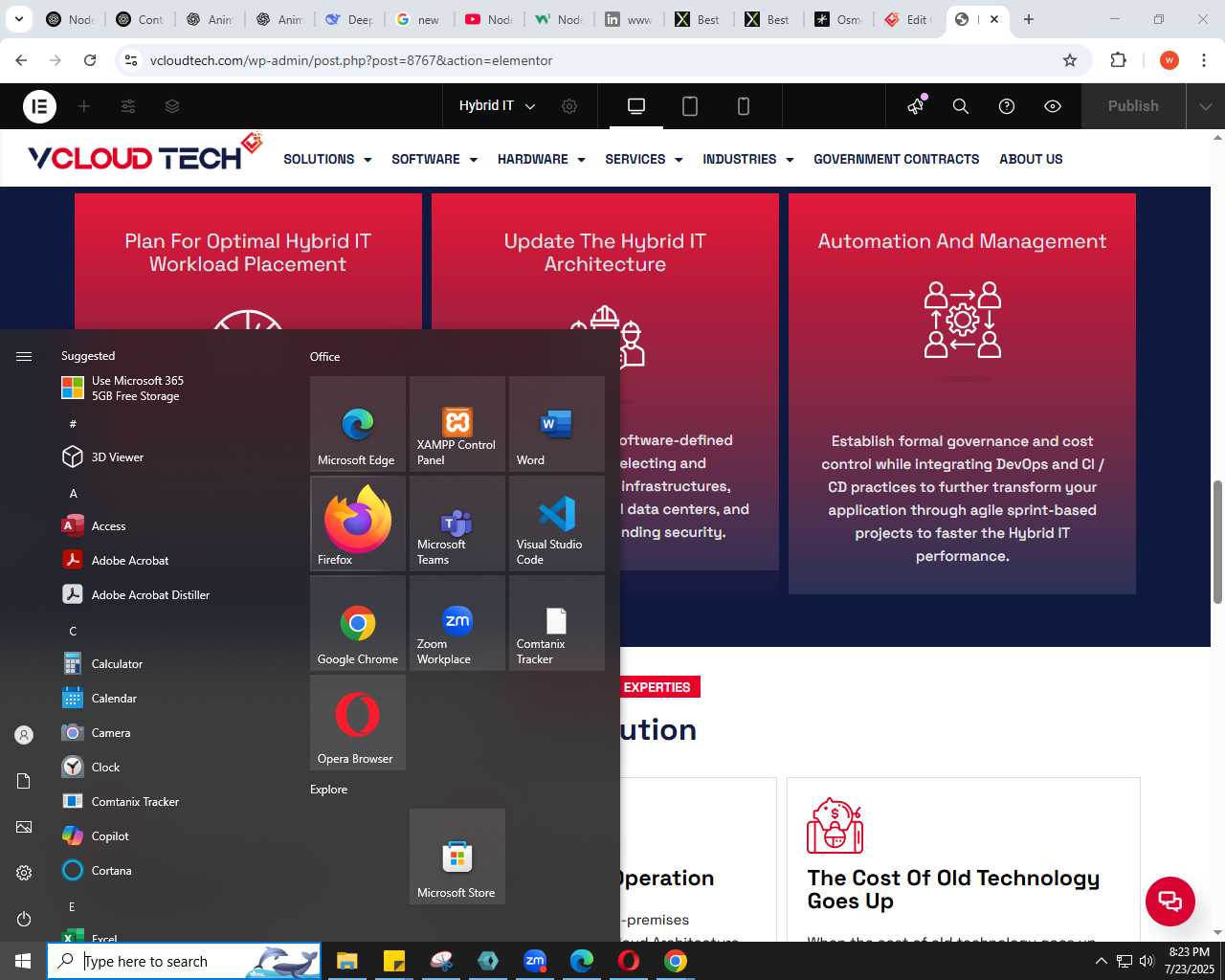Launch Microsoft Edge tile in Start menu
Screen dimensions: 1225x980
pos(358,424)
